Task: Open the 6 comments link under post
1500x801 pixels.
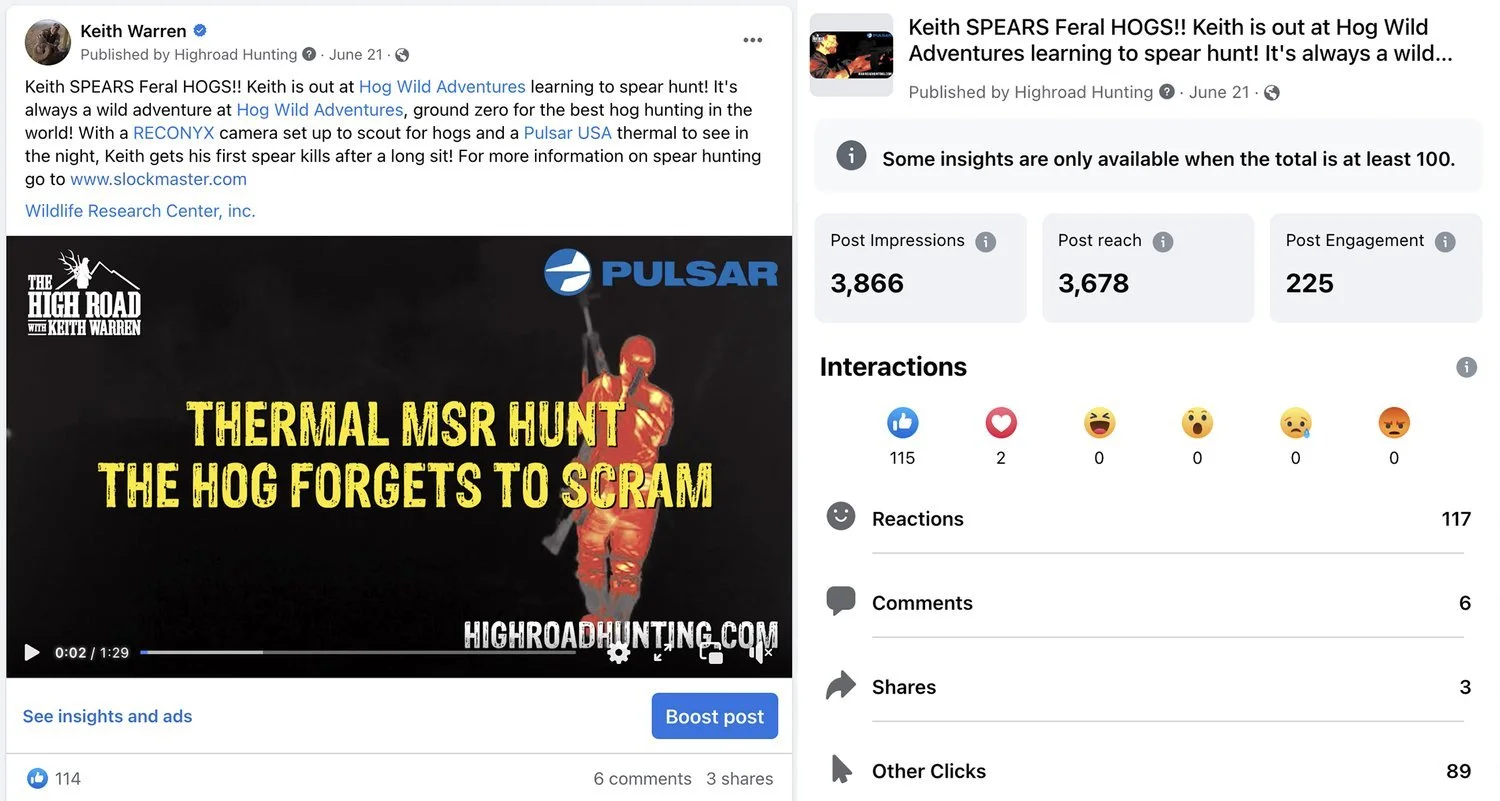Action: tap(642, 778)
